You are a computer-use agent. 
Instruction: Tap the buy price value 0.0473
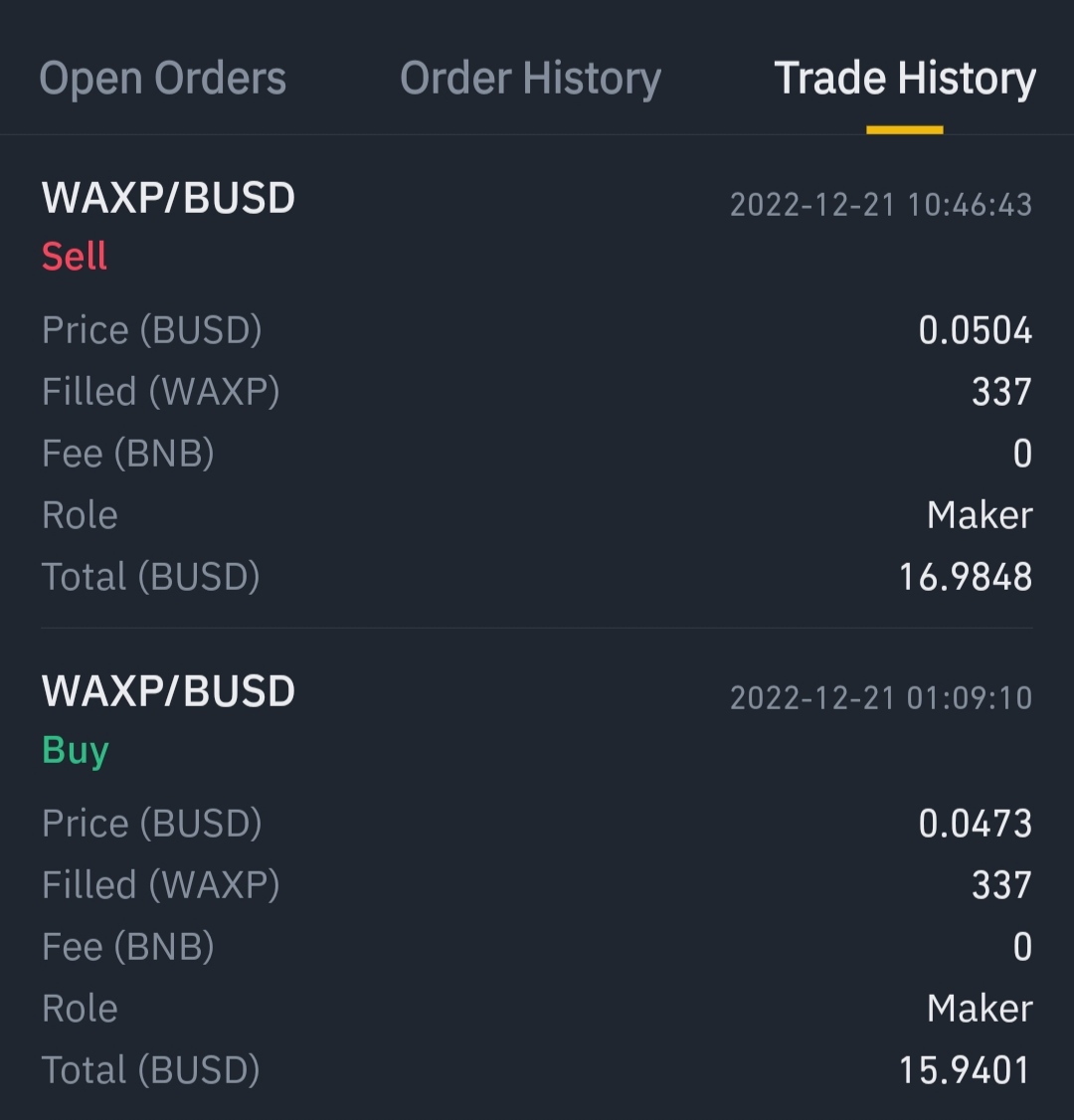click(x=976, y=824)
